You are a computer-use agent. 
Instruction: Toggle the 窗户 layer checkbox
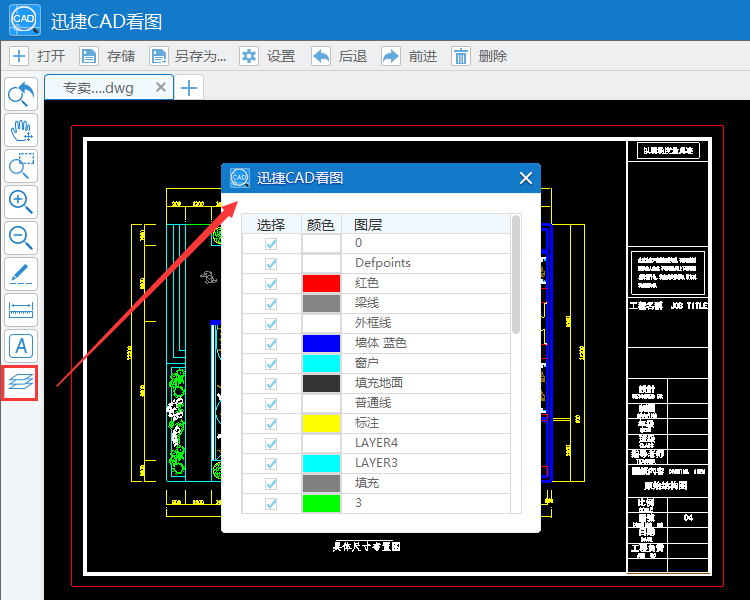[271, 364]
